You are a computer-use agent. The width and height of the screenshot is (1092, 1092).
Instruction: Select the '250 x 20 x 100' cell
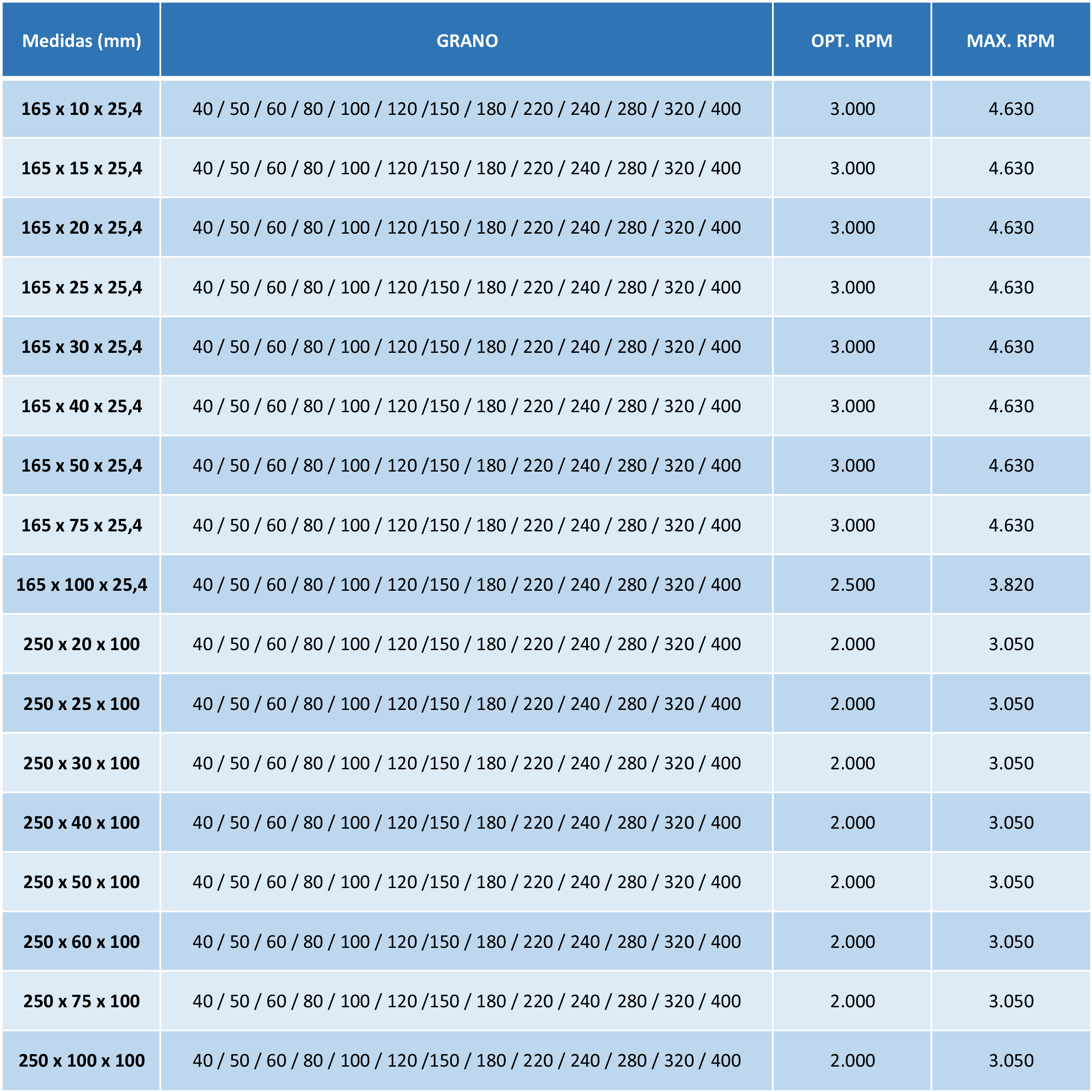tap(81, 644)
